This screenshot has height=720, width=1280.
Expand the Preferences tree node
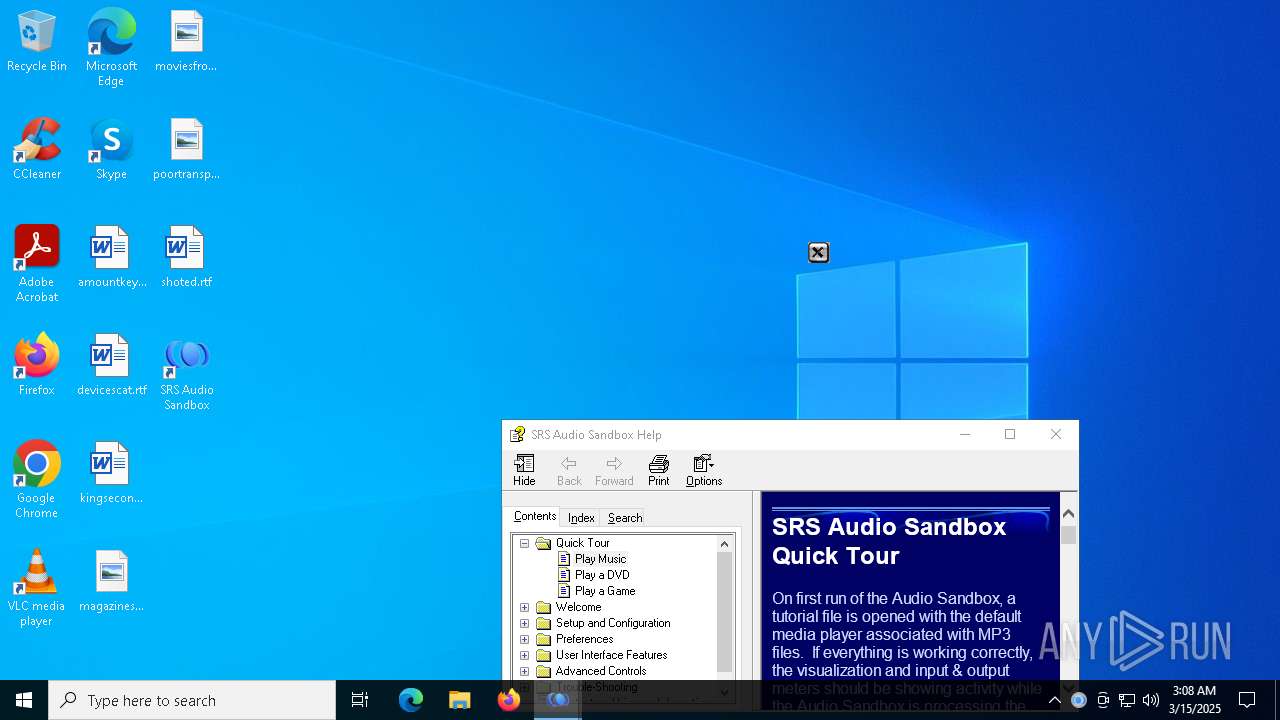click(x=524, y=639)
